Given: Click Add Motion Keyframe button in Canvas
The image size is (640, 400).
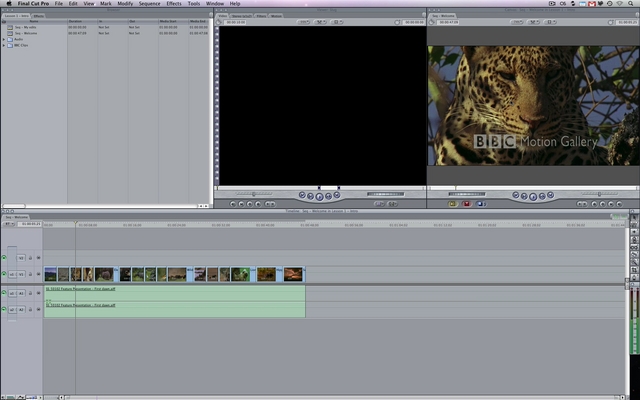Looking at the screenshot, I should tap(603, 204).
